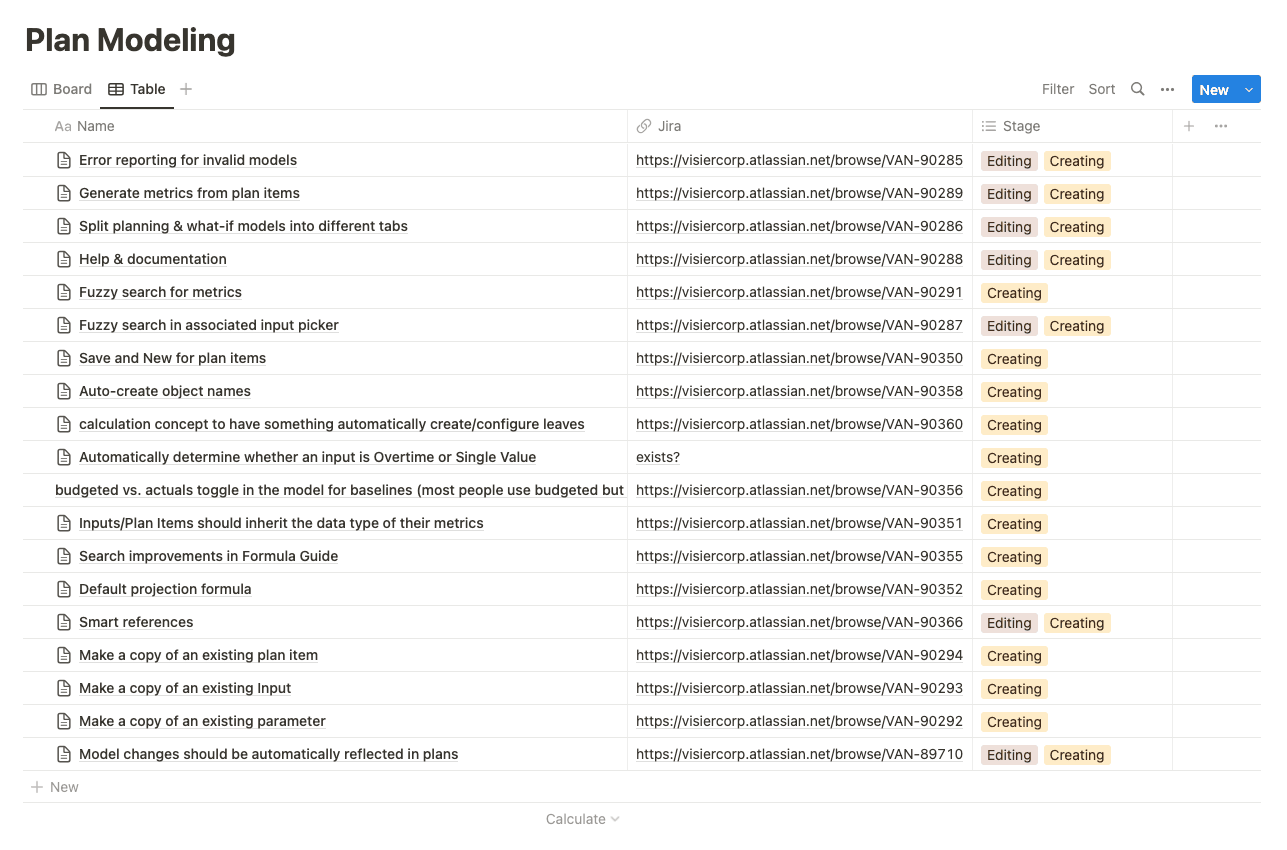Click the 'exists?' Jira cell

[658, 457]
